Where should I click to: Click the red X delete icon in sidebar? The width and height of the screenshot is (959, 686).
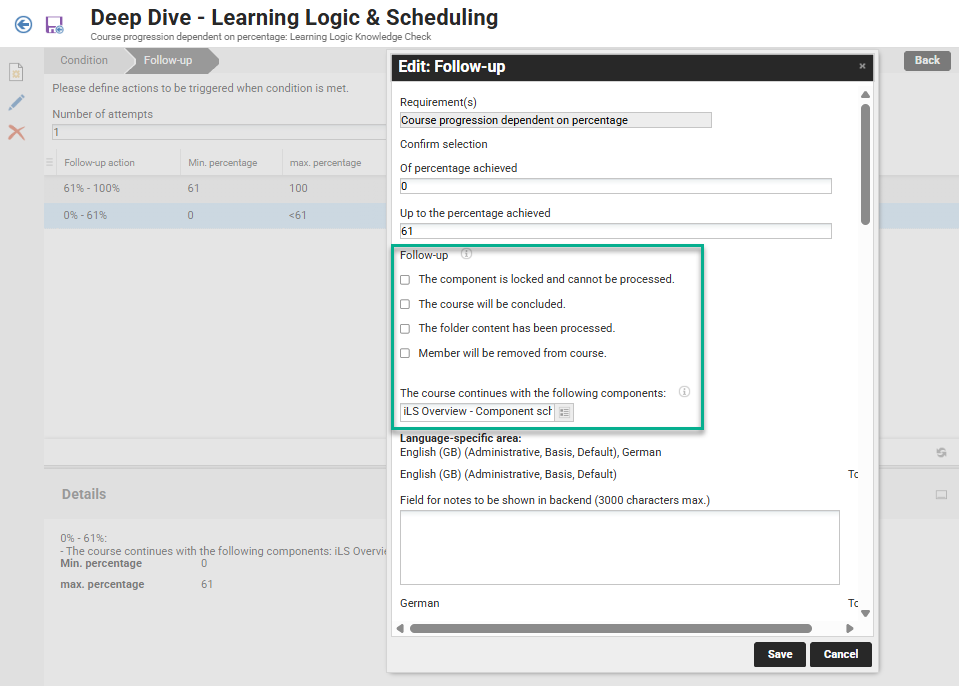(x=15, y=132)
